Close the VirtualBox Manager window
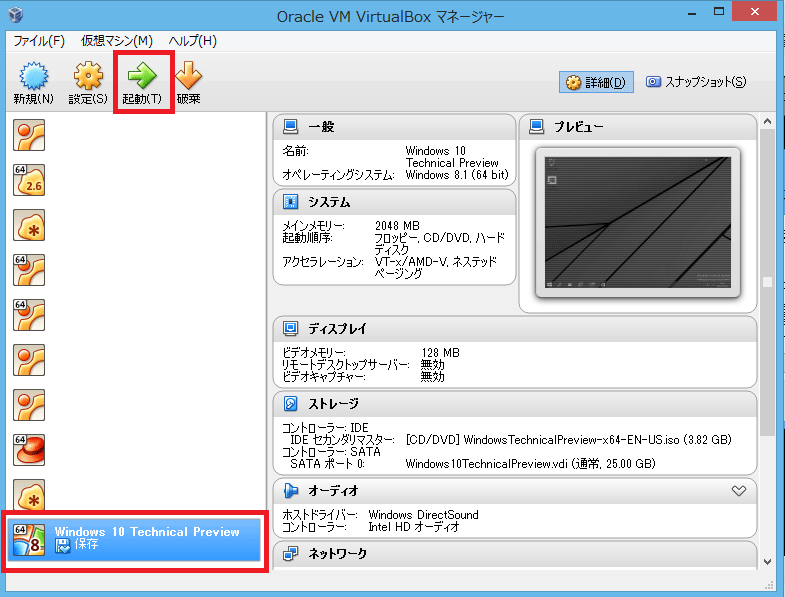The image size is (785, 597). pyautogui.click(x=754, y=12)
